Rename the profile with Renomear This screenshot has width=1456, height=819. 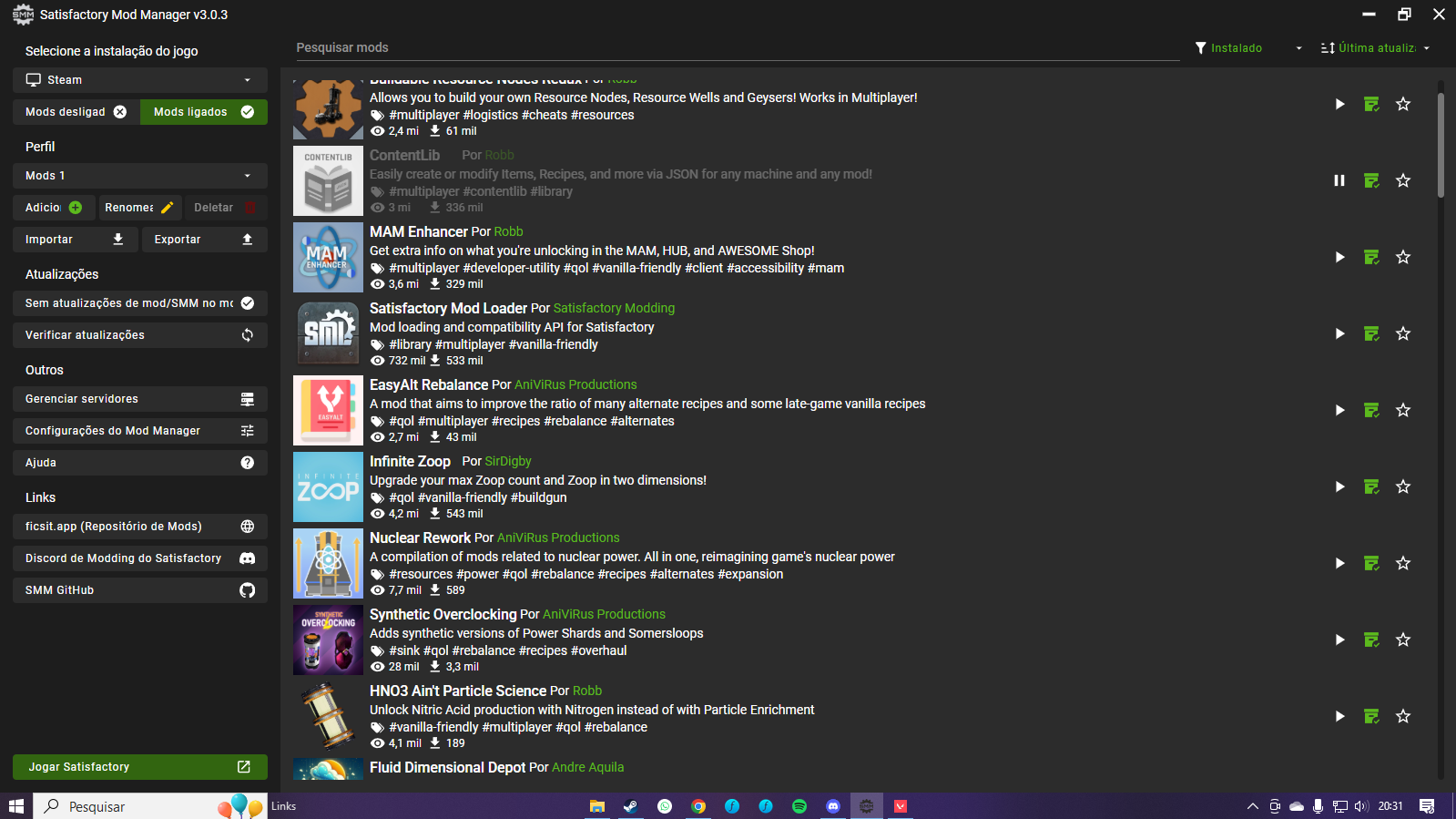coord(140,208)
